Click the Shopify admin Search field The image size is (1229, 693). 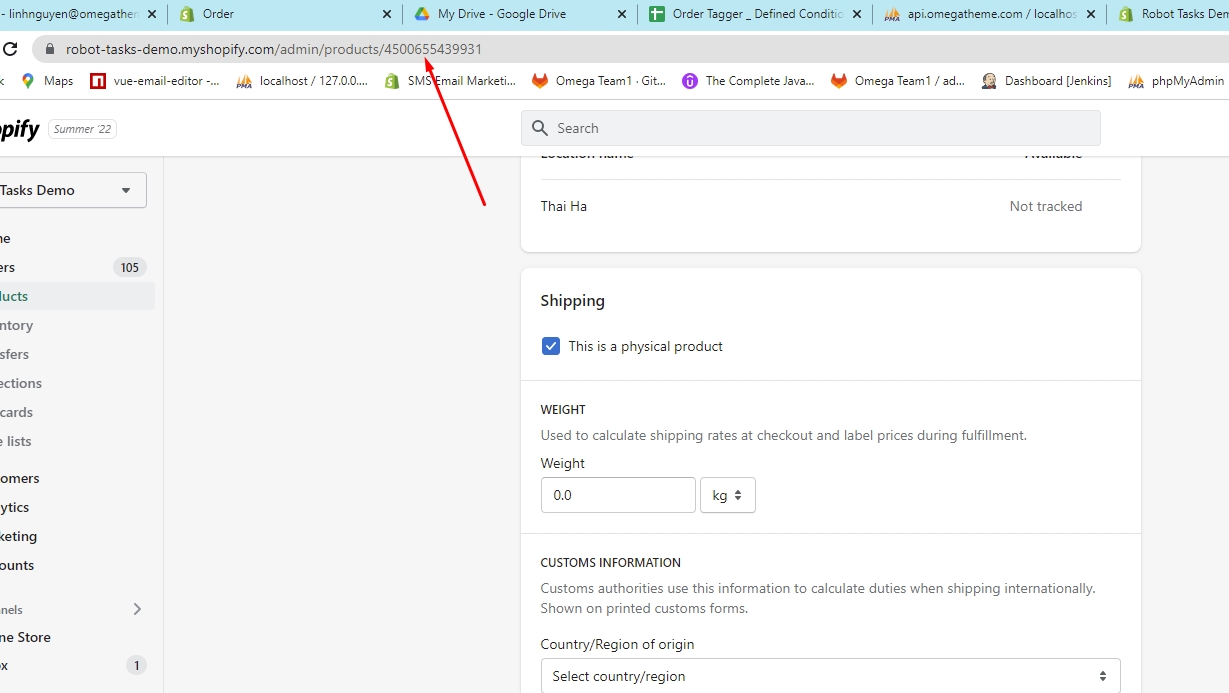tap(810, 128)
